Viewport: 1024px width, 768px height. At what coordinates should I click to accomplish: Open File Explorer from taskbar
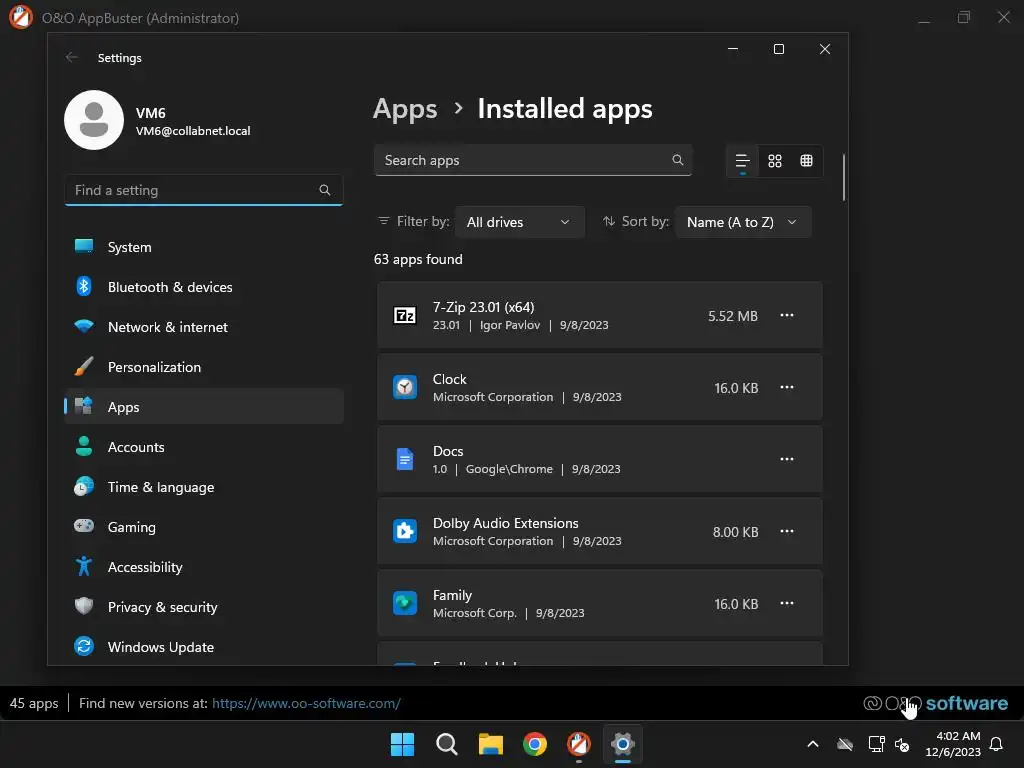click(490, 744)
